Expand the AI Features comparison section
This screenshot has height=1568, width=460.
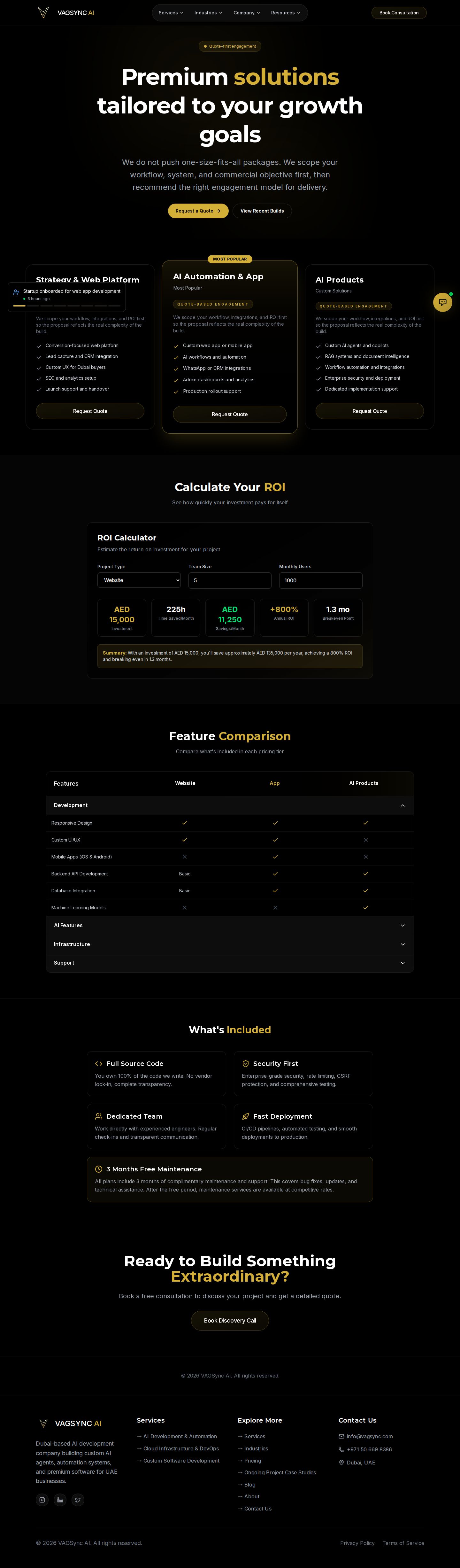230,925
